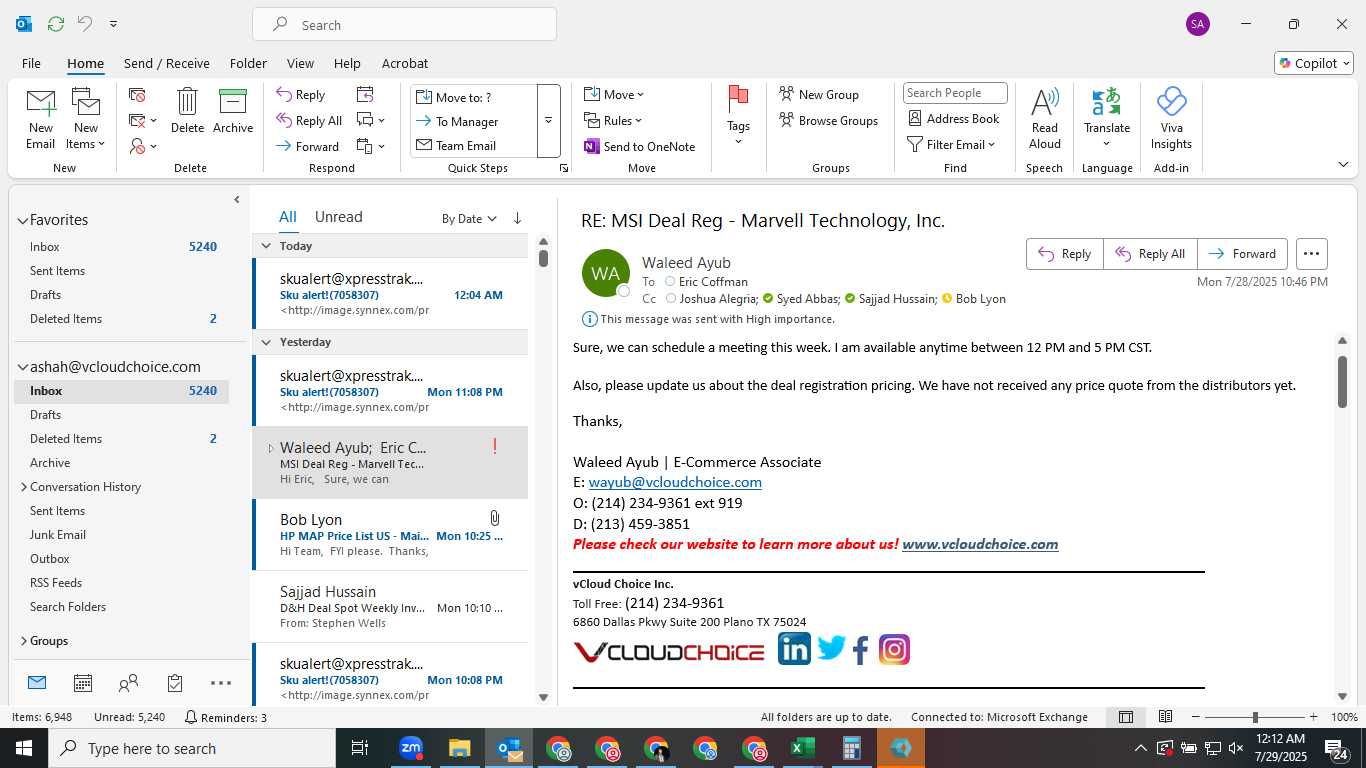Click the Meeting reply icon in Respond group
The width and height of the screenshot is (1366, 768).
(x=365, y=94)
